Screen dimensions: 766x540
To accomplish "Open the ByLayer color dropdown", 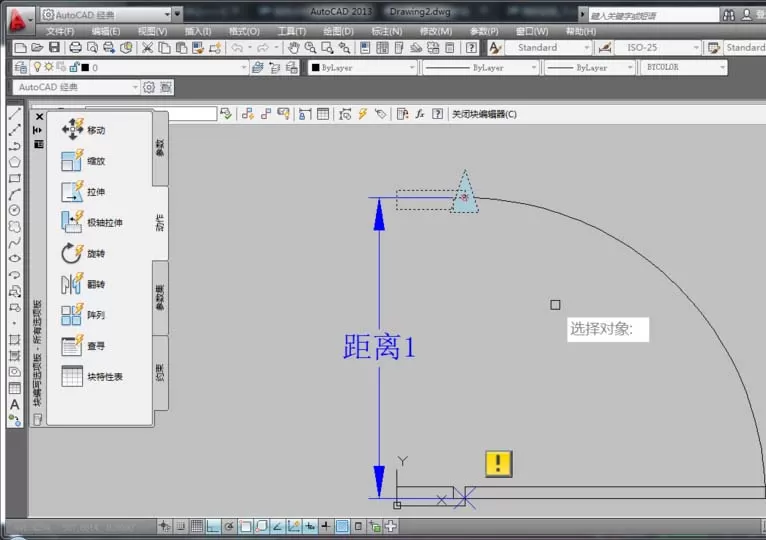I will [362, 67].
